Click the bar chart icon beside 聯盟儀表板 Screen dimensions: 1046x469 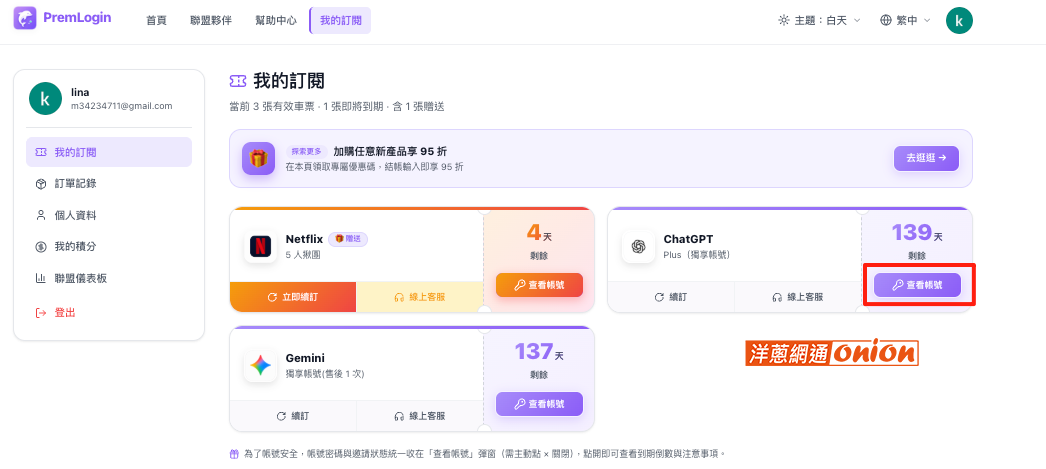click(x=41, y=278)
